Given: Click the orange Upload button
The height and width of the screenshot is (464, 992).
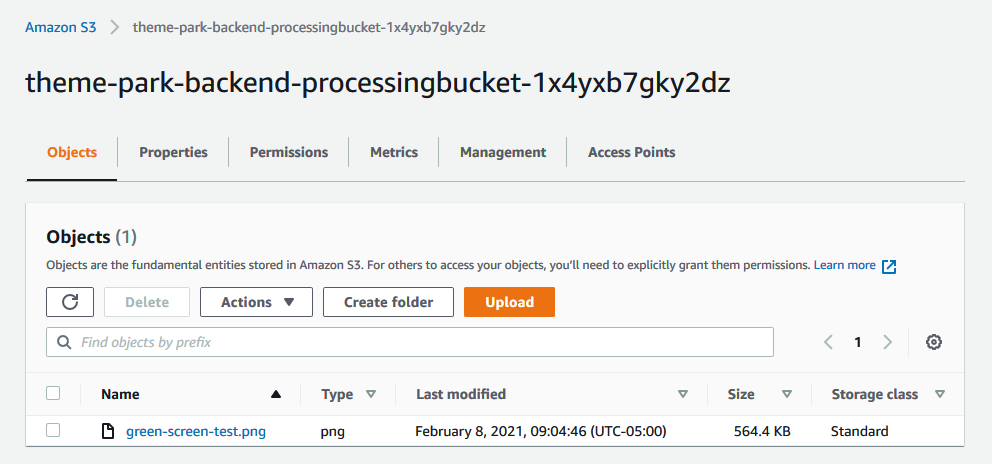Looking at the screenshot, I should [x=509, y=302].
